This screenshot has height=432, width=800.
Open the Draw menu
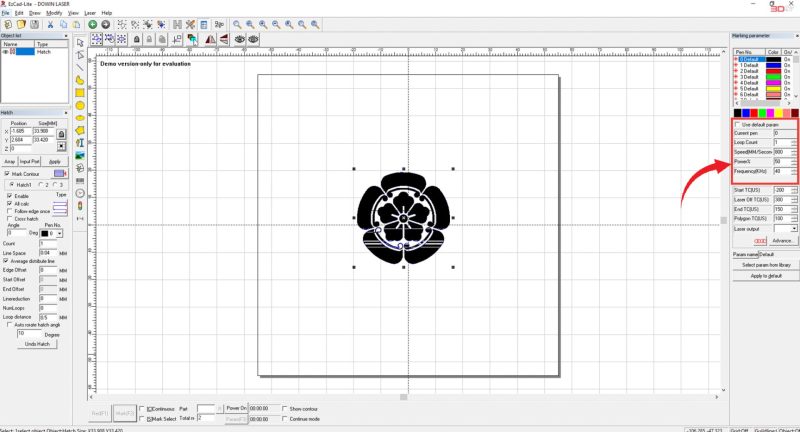tap(35, 13)
